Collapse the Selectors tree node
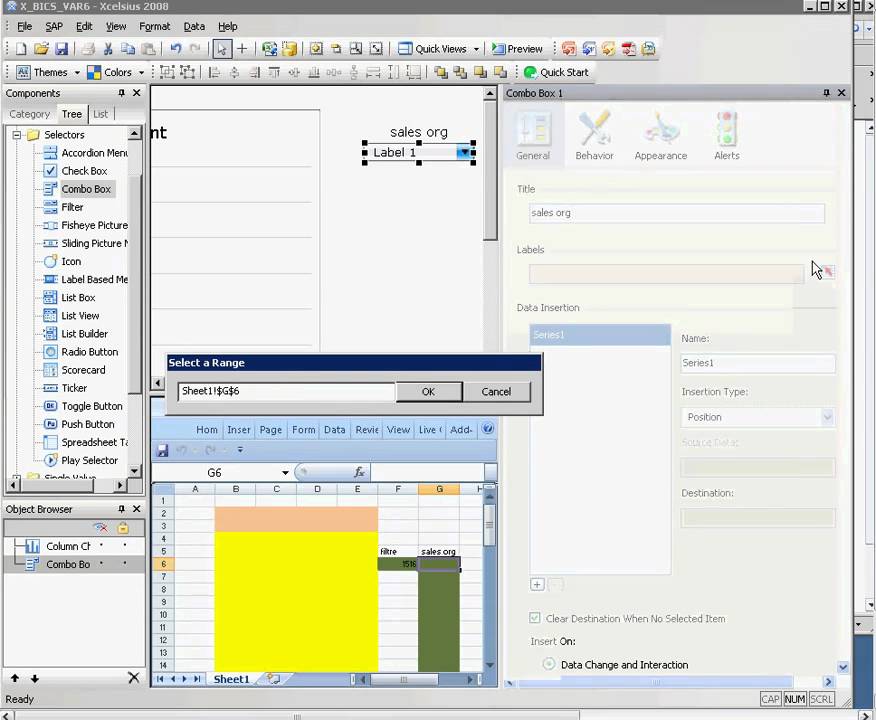 (17, 135)
